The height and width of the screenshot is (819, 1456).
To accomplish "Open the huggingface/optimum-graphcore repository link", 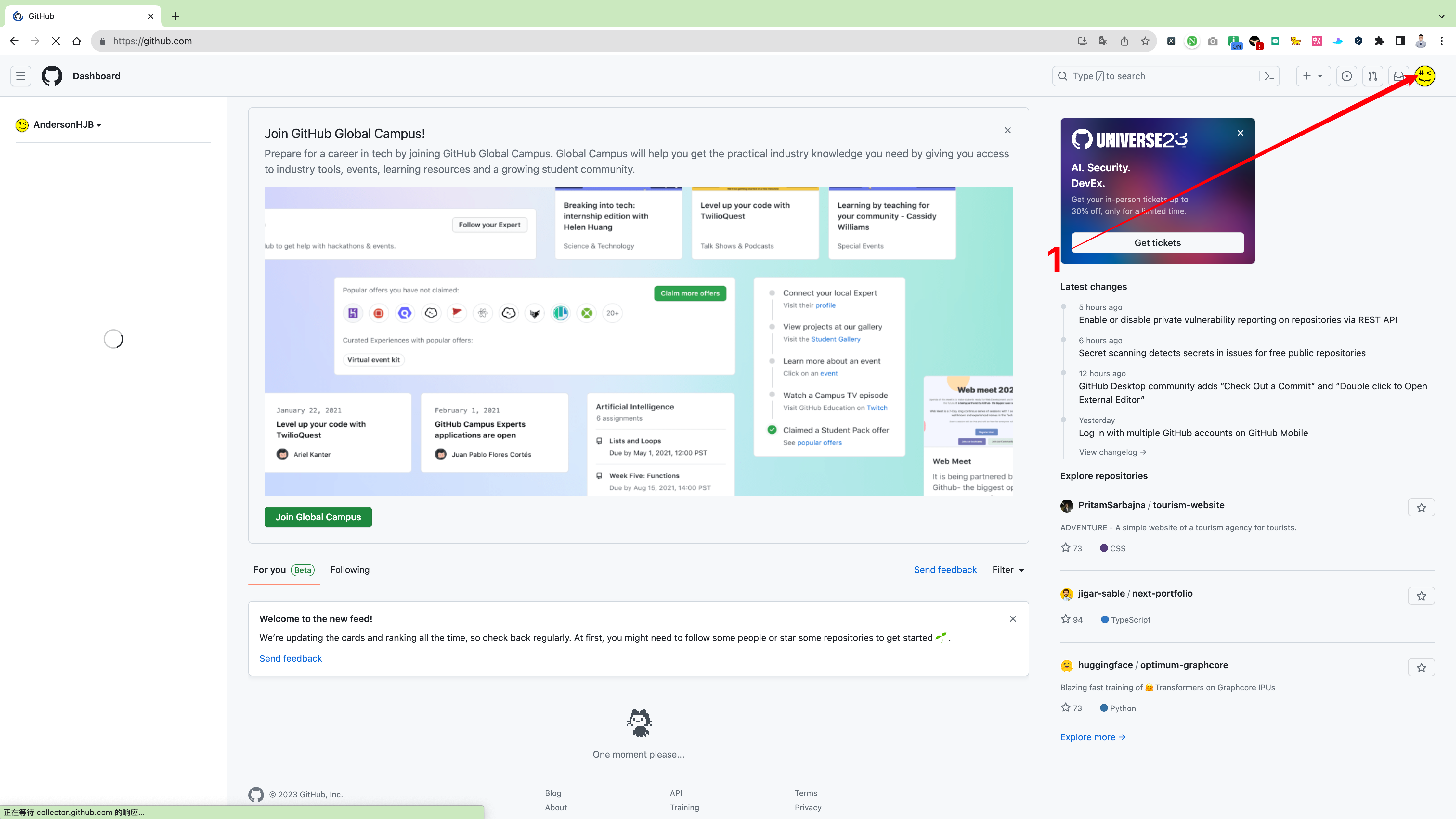I will [x=1153, y=665].
